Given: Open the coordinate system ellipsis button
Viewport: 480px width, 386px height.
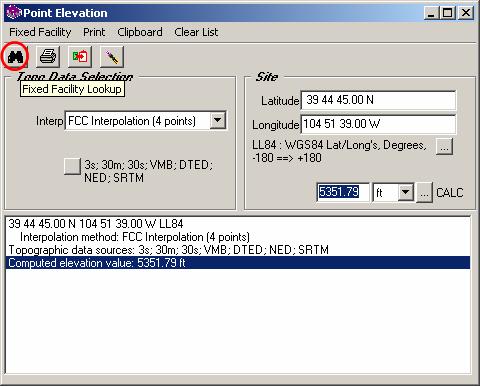Looking at the screenshot, I should pyautogui.click(x=445, y=146).
